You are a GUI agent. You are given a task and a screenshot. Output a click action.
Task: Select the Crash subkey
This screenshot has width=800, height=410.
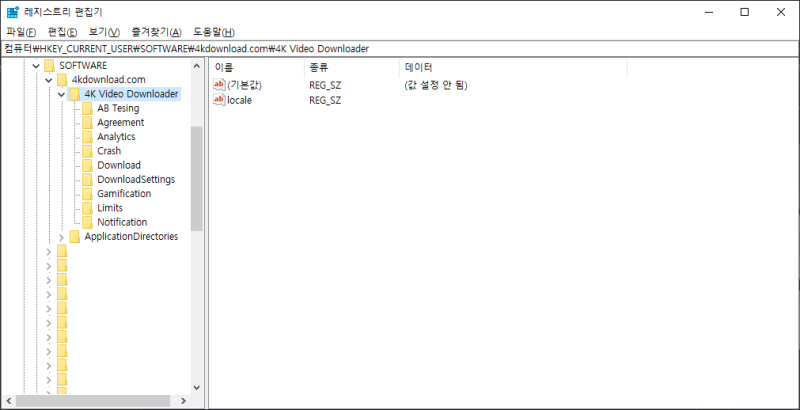(109, 151)
